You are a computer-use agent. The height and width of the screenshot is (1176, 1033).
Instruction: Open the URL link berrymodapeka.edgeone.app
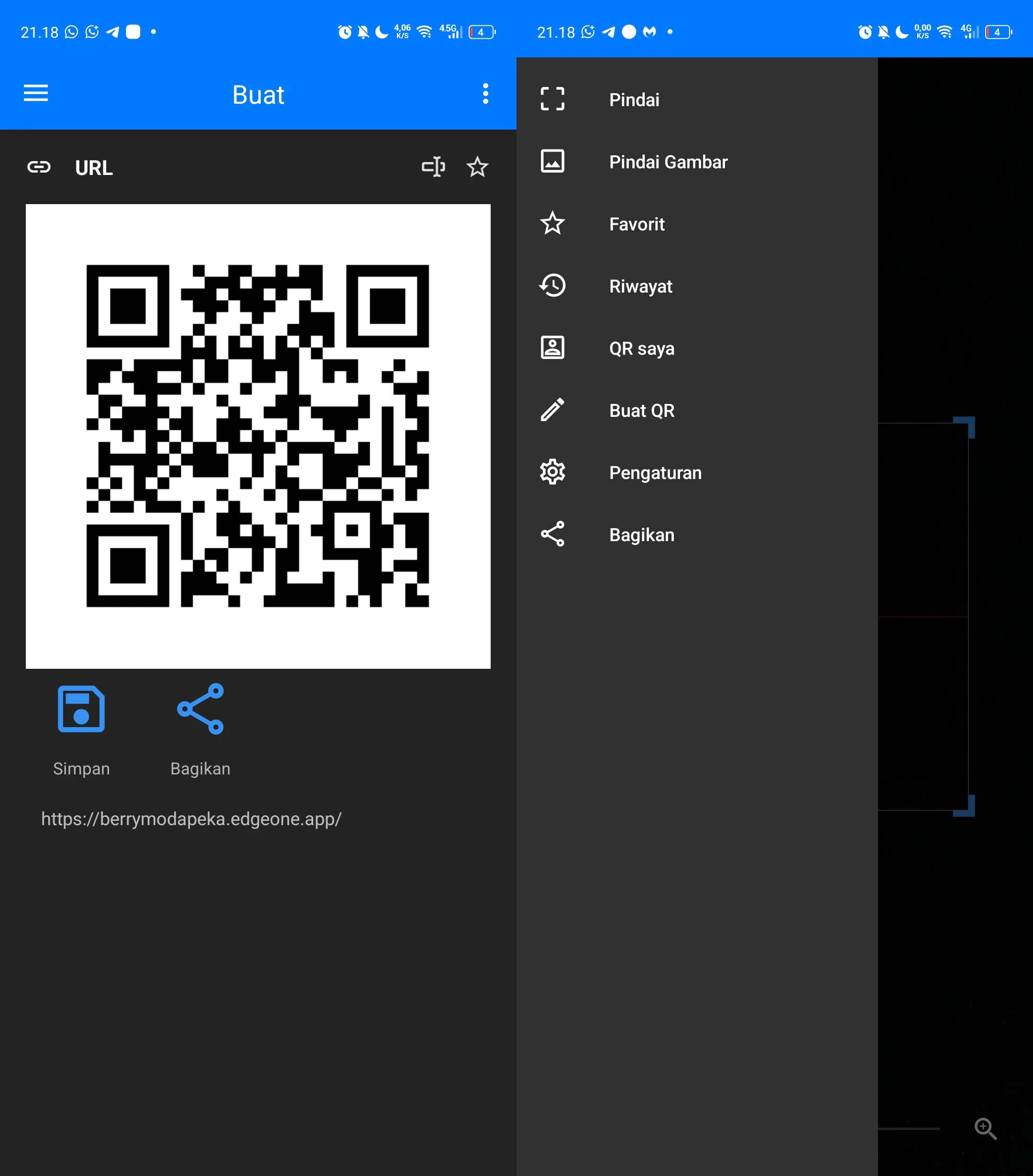[191, 819]
